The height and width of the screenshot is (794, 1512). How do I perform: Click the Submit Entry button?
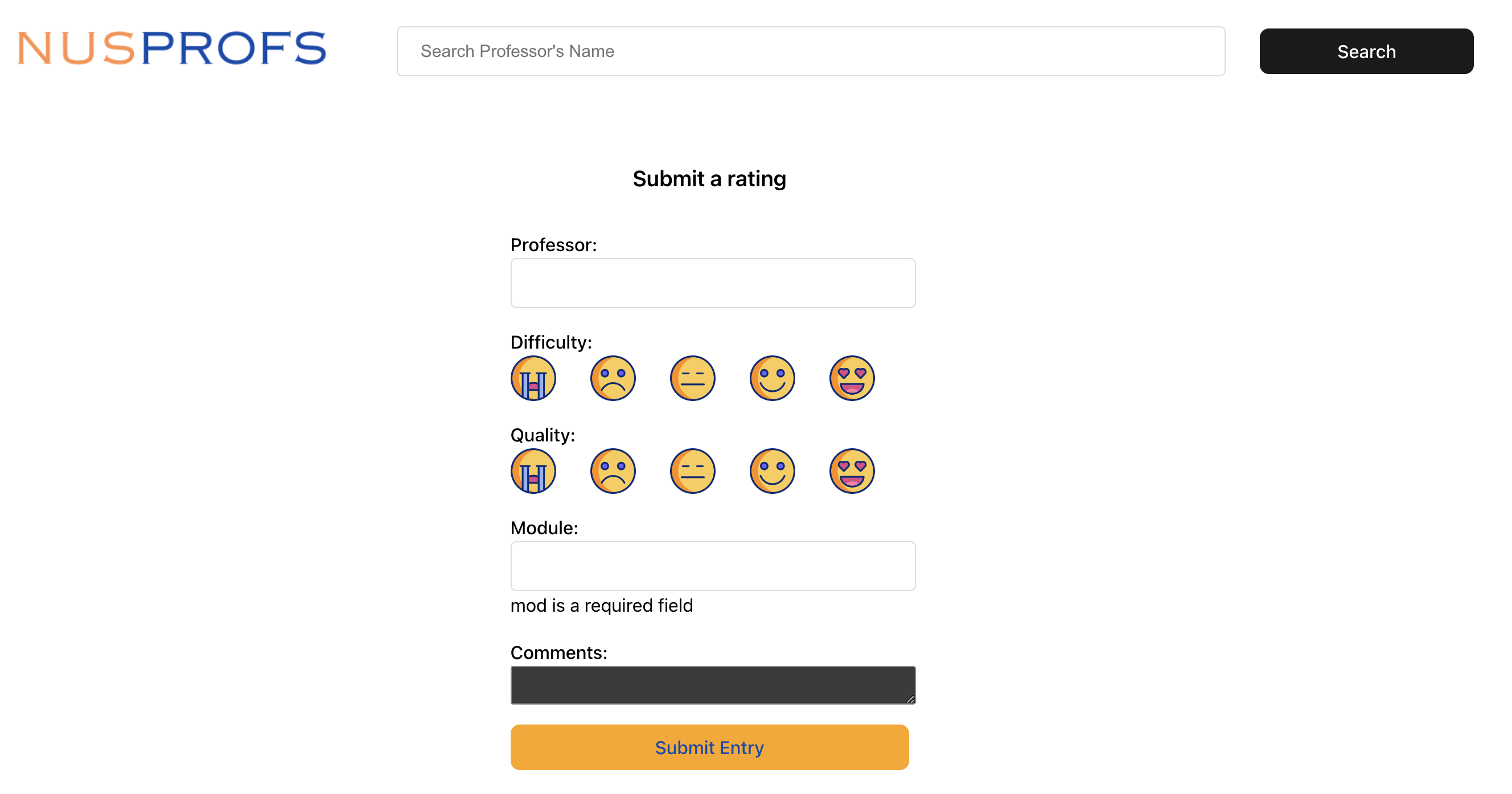pos(709,747)
